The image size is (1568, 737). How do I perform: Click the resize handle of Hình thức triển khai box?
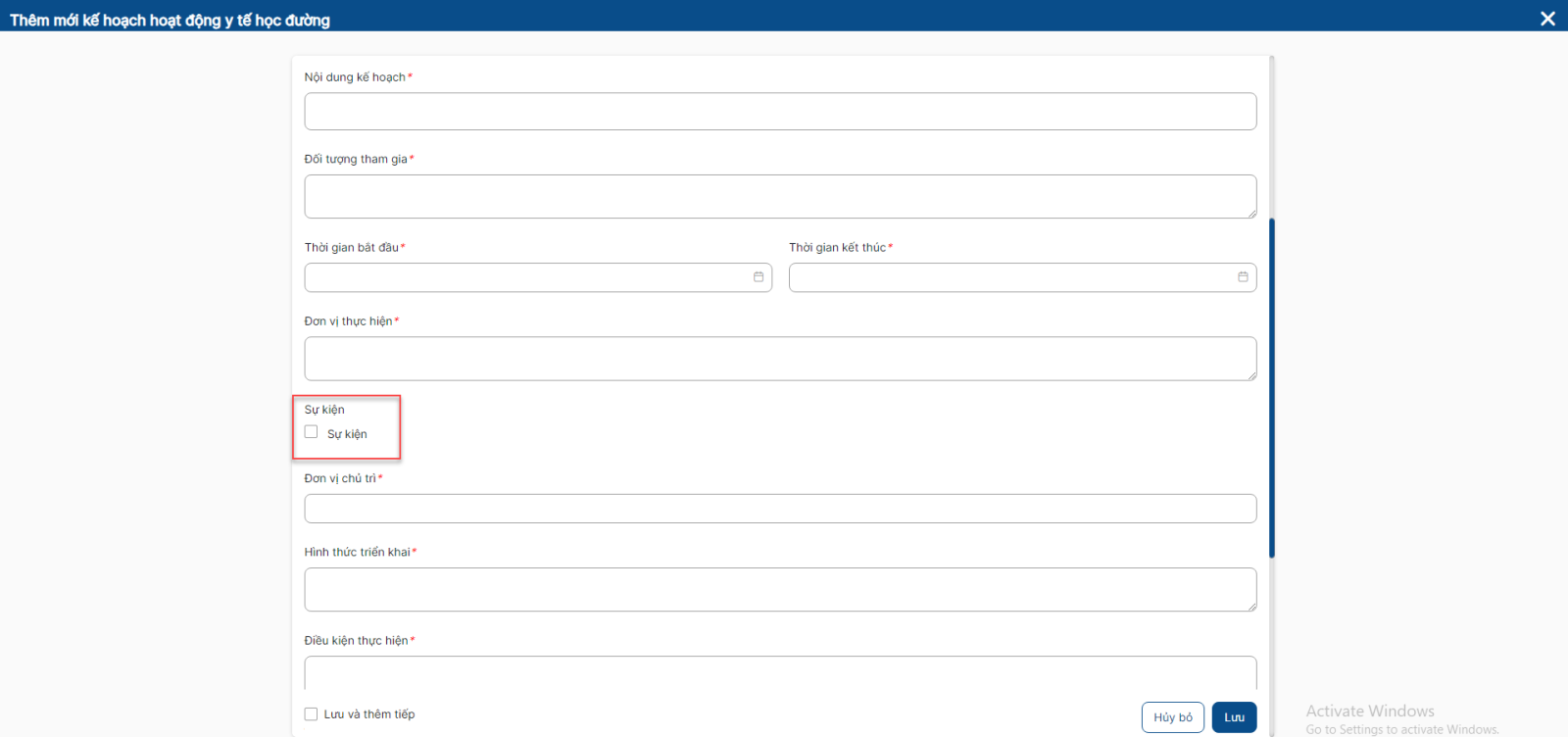click(1251, 607)
